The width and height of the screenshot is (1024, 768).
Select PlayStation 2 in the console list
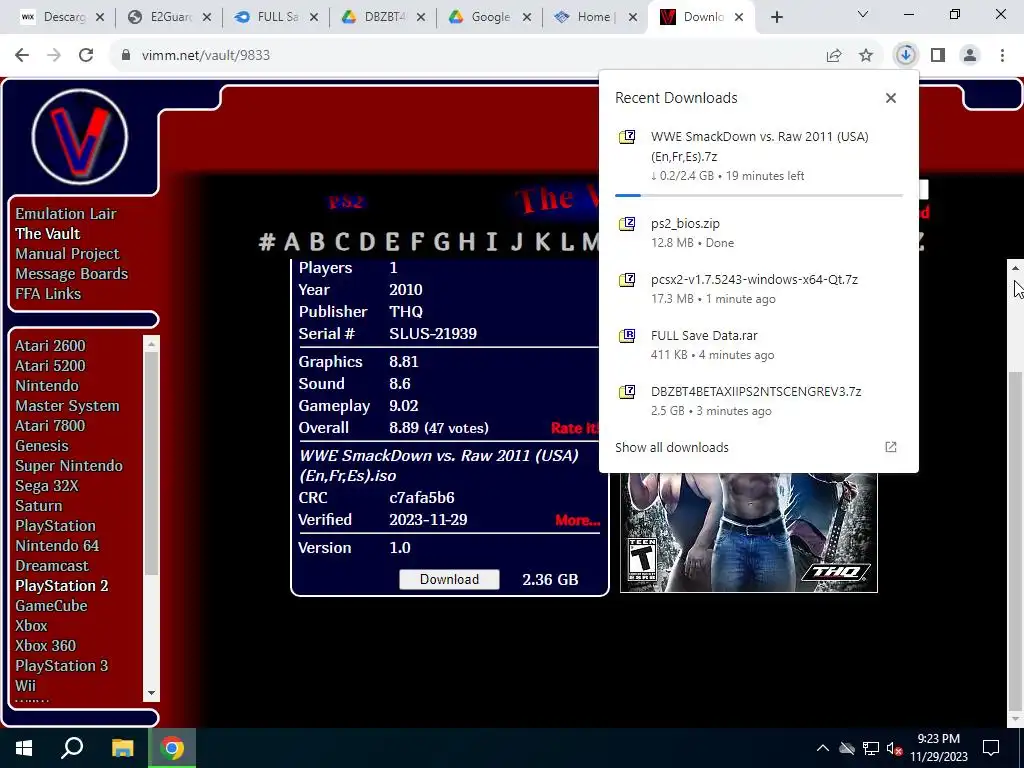coord(62,586)
